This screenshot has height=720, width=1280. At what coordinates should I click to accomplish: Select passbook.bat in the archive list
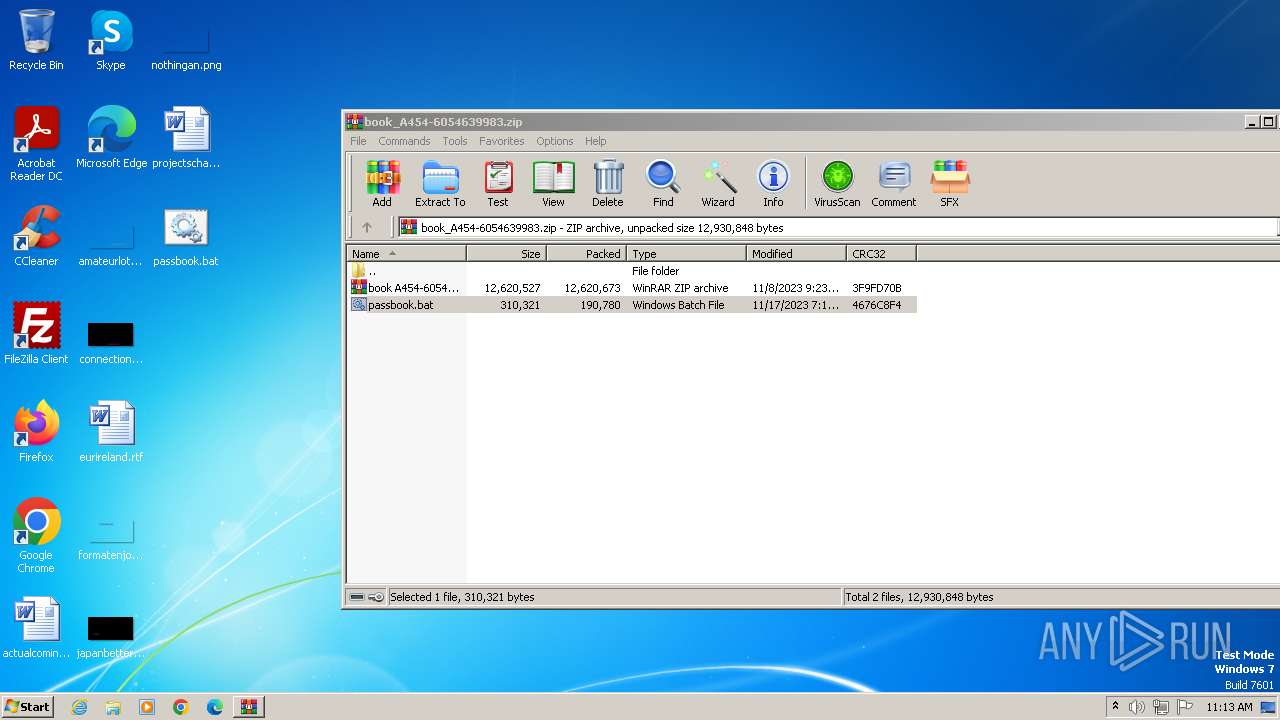(x=401, y=305)
